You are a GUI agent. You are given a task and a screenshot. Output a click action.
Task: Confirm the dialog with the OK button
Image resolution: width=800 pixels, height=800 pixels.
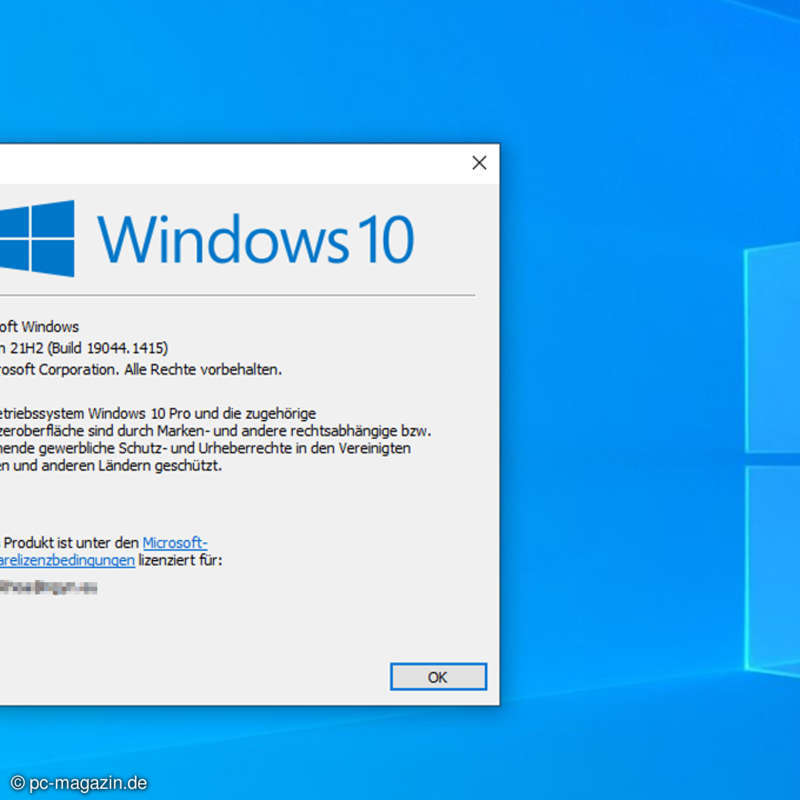(x=437, y=677)
